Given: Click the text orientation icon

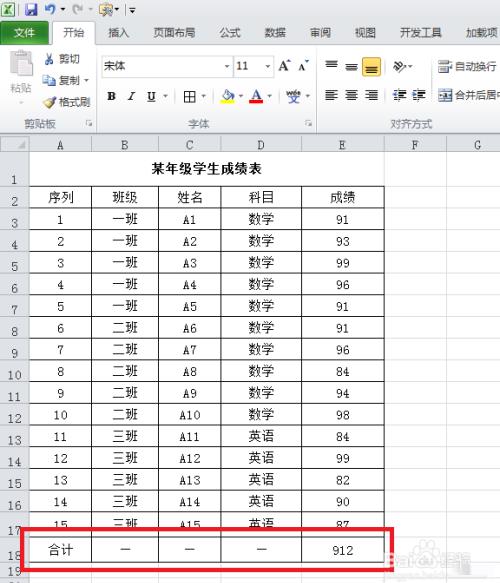Looking at the screenshot, I should click(x=400, y=67).
